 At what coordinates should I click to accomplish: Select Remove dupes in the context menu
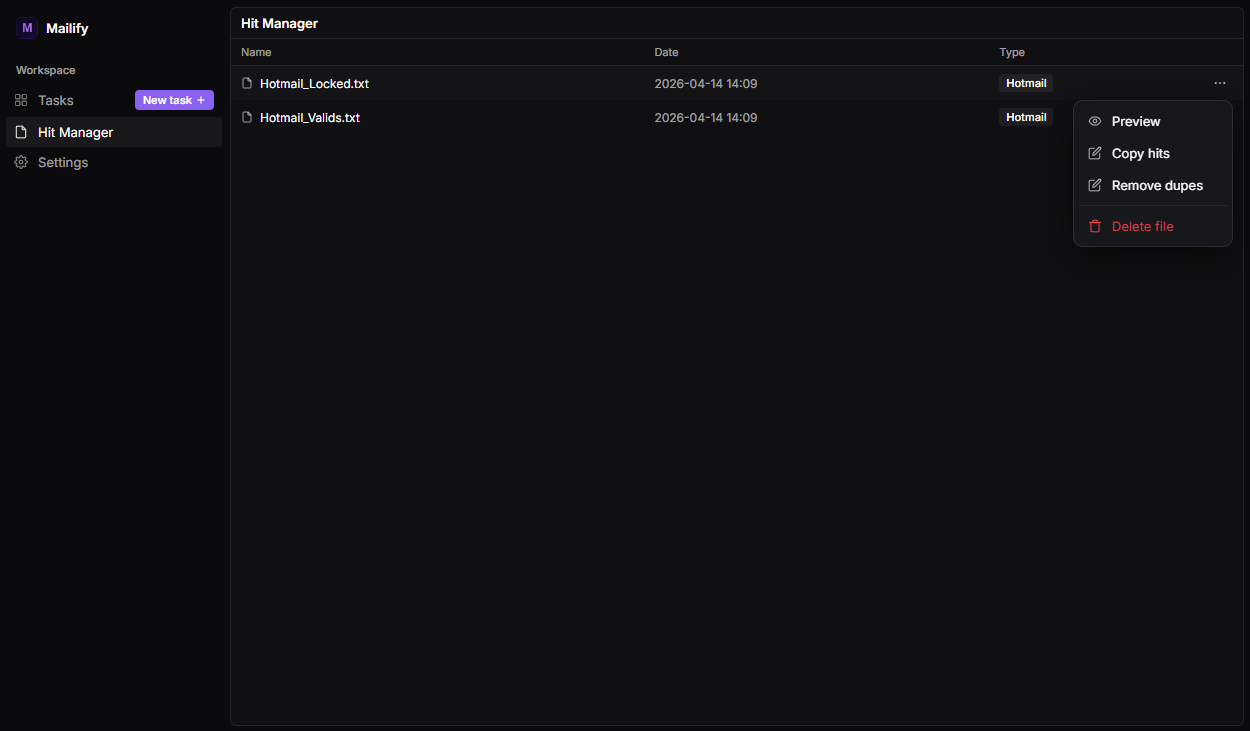[1157, 185]
